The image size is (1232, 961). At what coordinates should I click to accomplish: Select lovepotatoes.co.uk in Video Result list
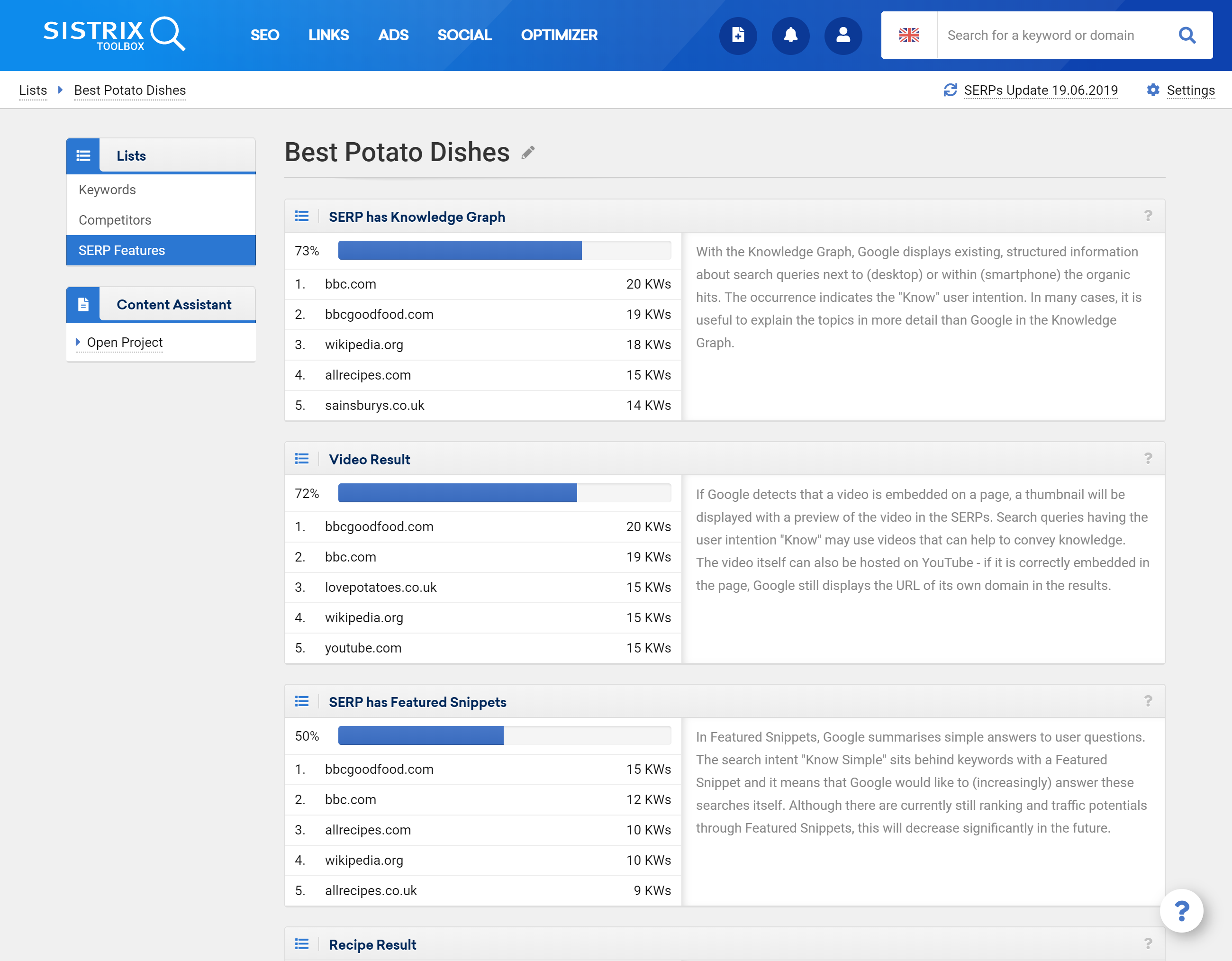381,588
